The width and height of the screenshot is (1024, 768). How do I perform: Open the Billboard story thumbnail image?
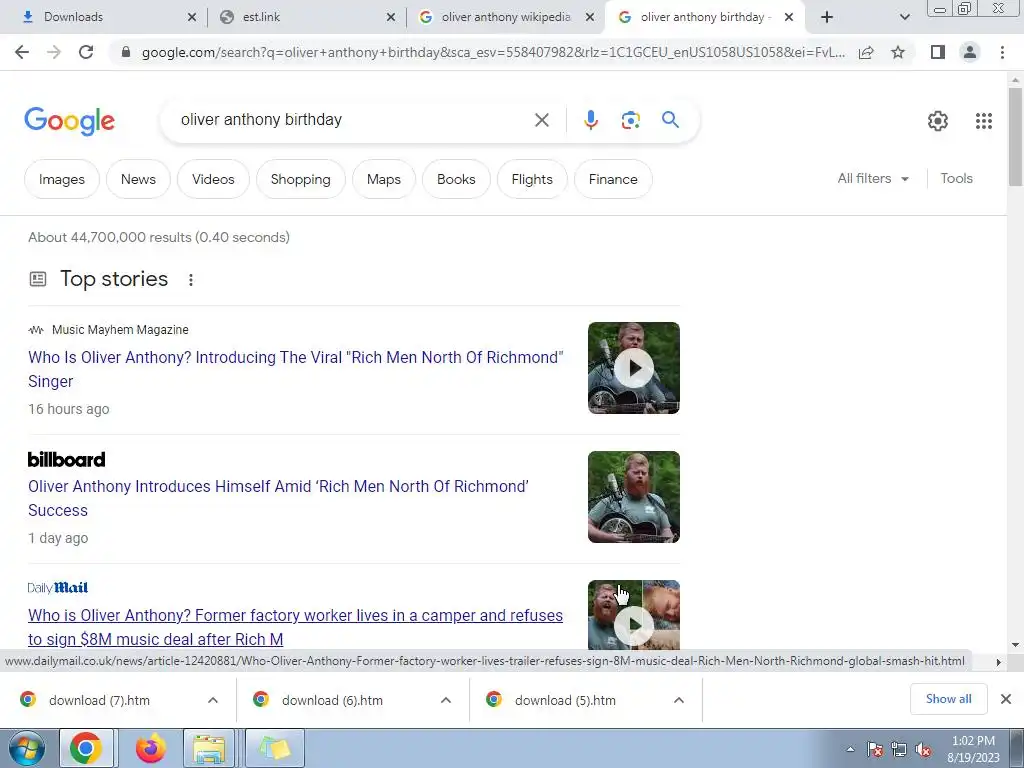[633, 497]
